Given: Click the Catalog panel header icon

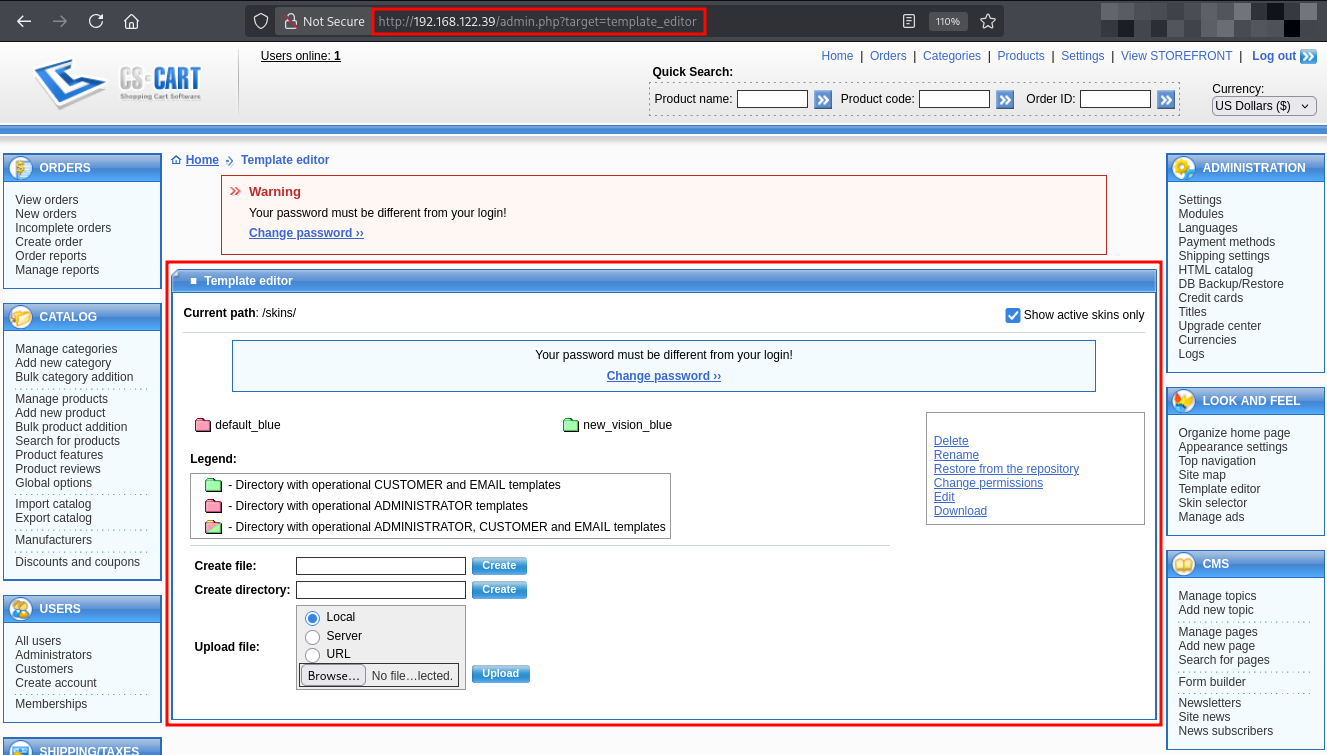Looking at the screenshot, I should (21, 317).
